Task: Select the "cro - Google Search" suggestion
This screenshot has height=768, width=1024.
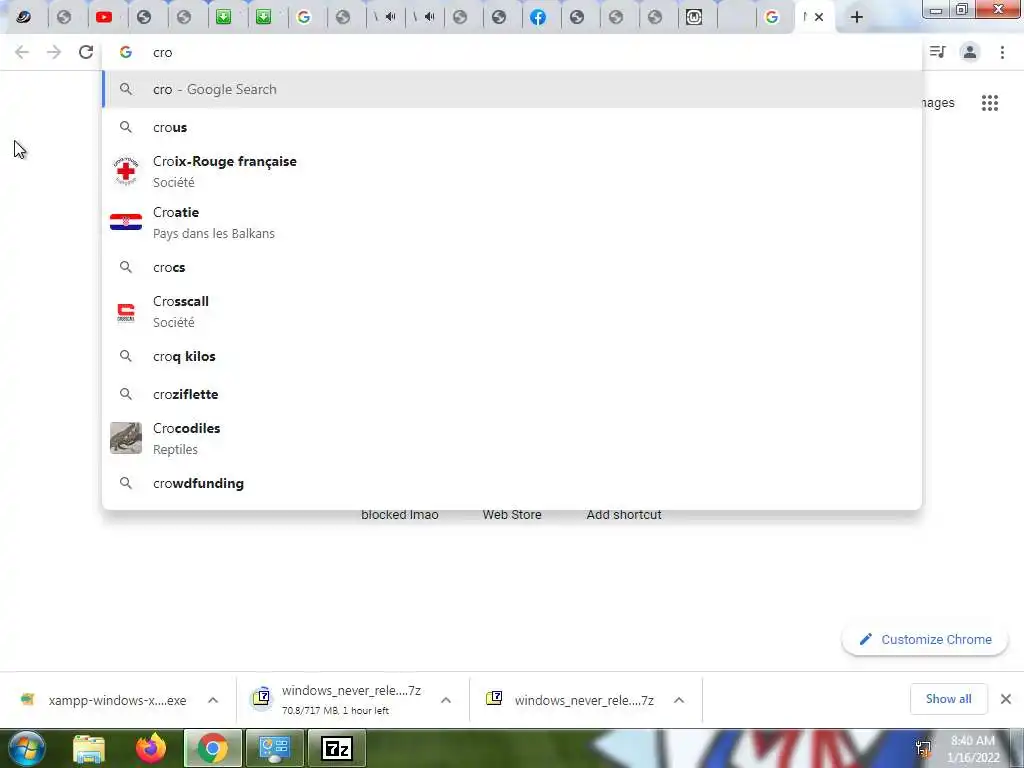Action: [513, 89]
